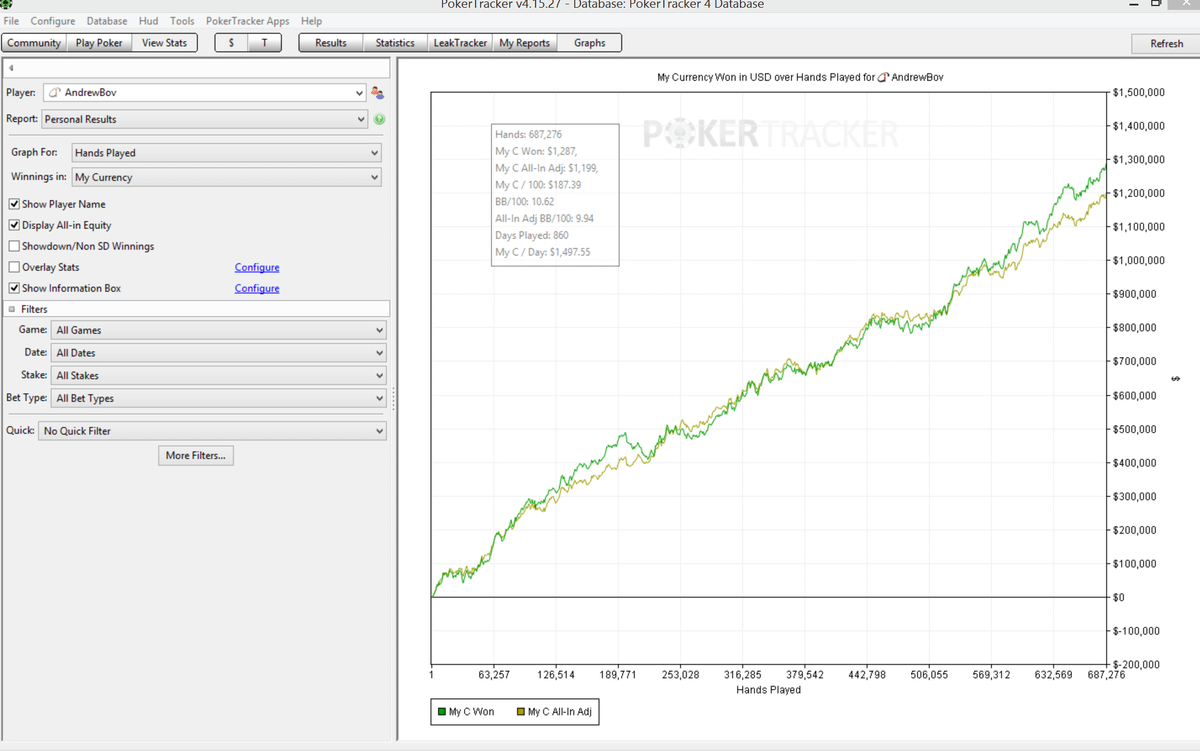
Task: Switch to cash games with $ button
Action: pyautogui.click(x=232, y=43)
